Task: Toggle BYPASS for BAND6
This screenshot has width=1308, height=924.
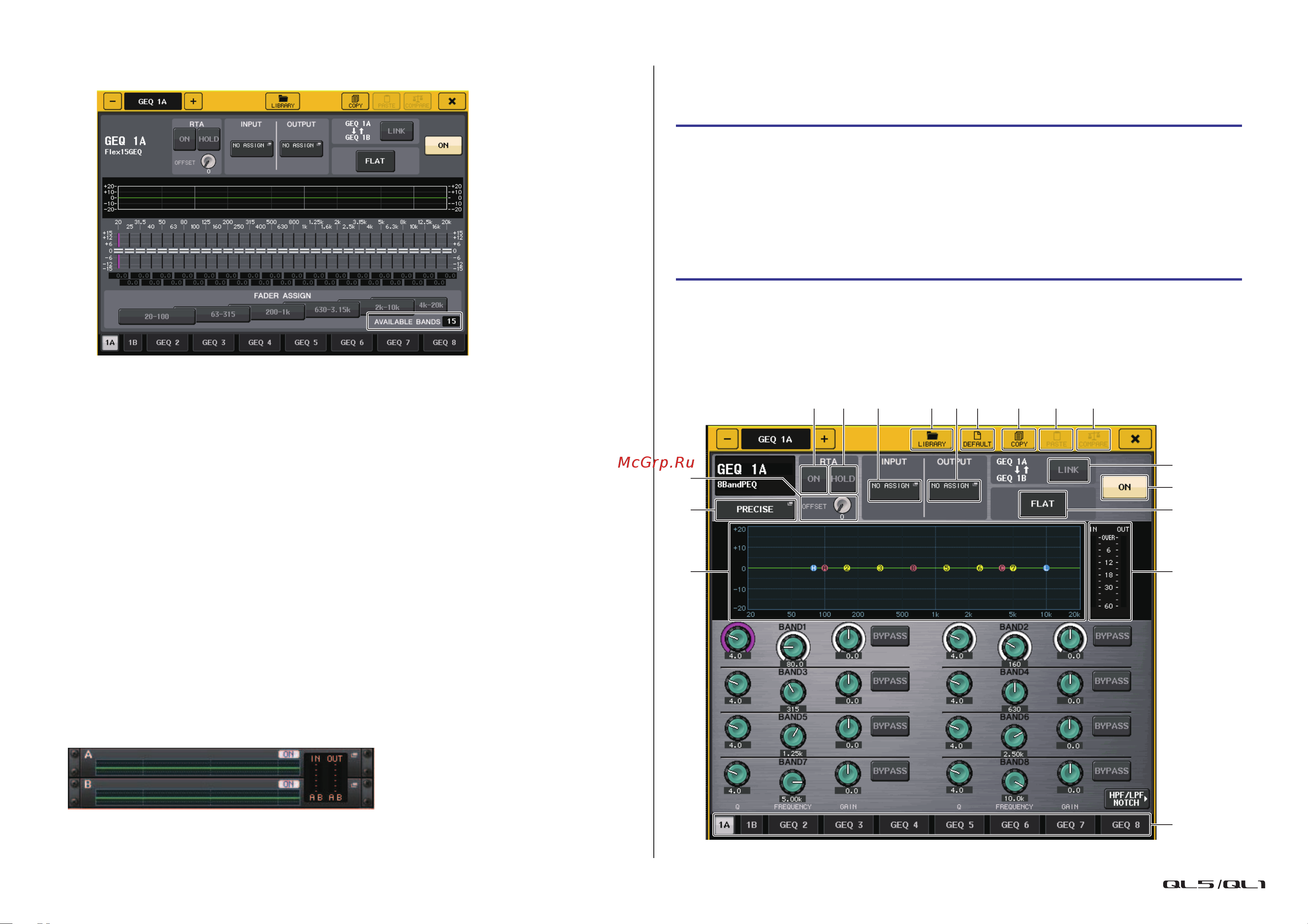Action: (x=1112, y=726)
